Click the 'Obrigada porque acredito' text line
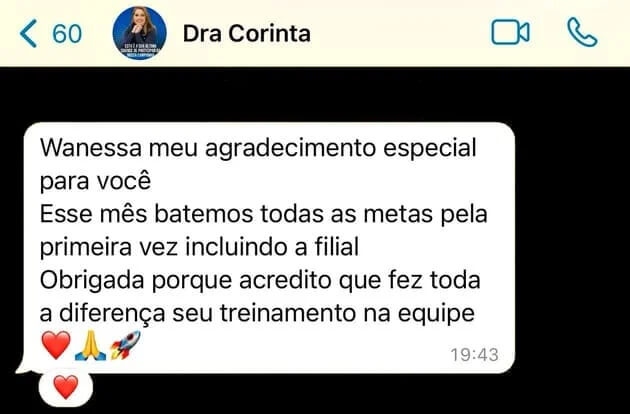This screenshot has height=414, width=630. coord(260,280)
